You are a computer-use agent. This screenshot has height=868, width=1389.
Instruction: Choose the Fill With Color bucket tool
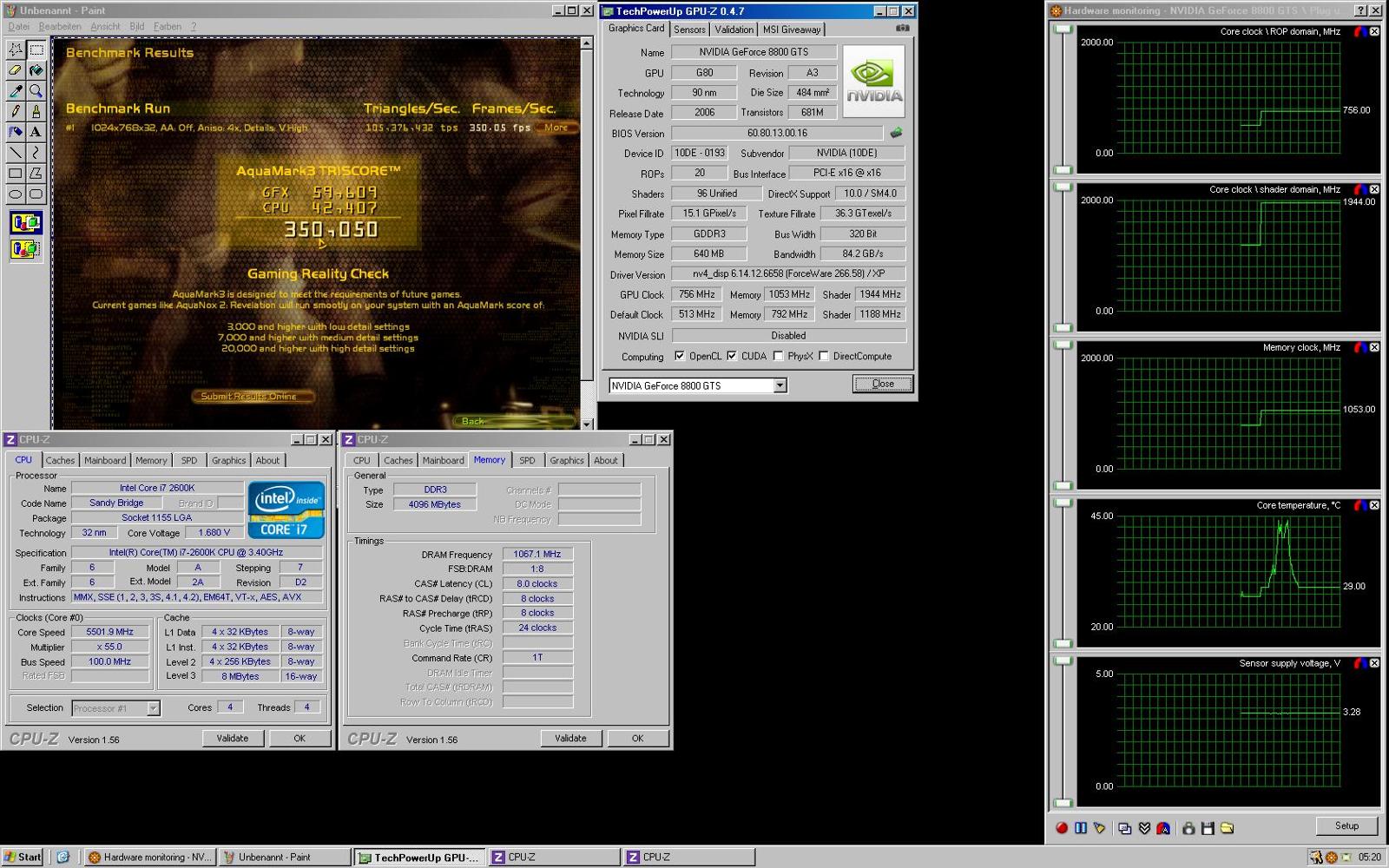[x=36, y=70]
